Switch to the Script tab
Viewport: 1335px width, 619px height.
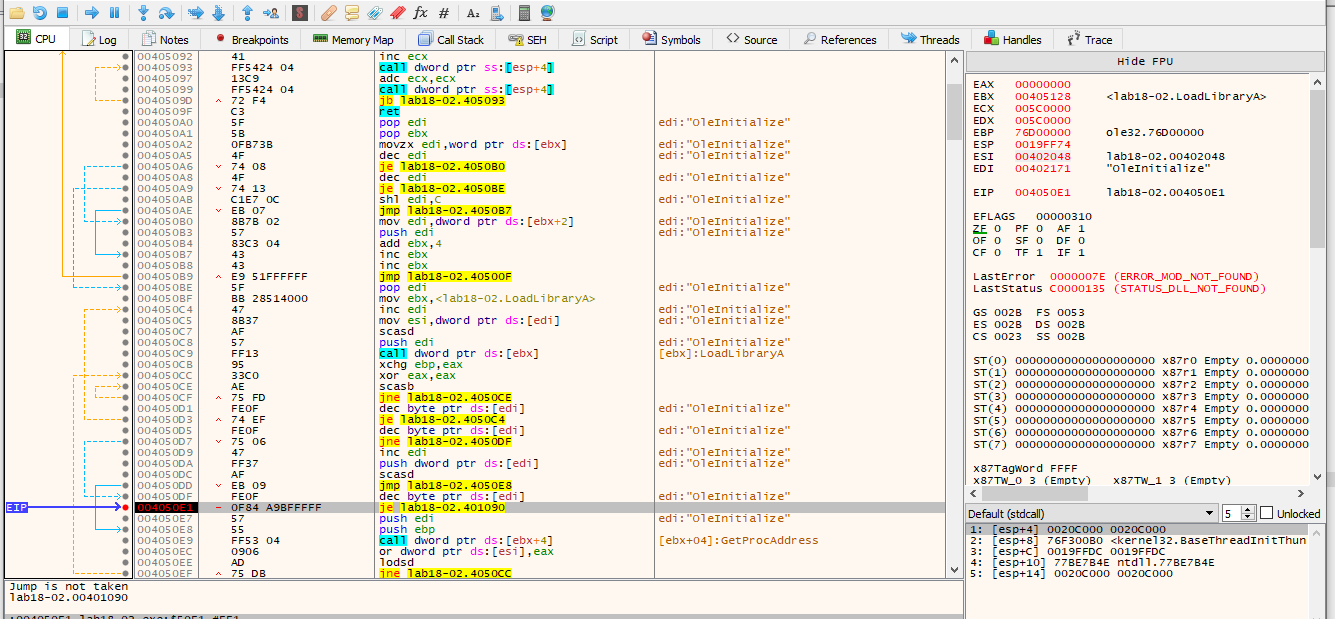(594, 40)
